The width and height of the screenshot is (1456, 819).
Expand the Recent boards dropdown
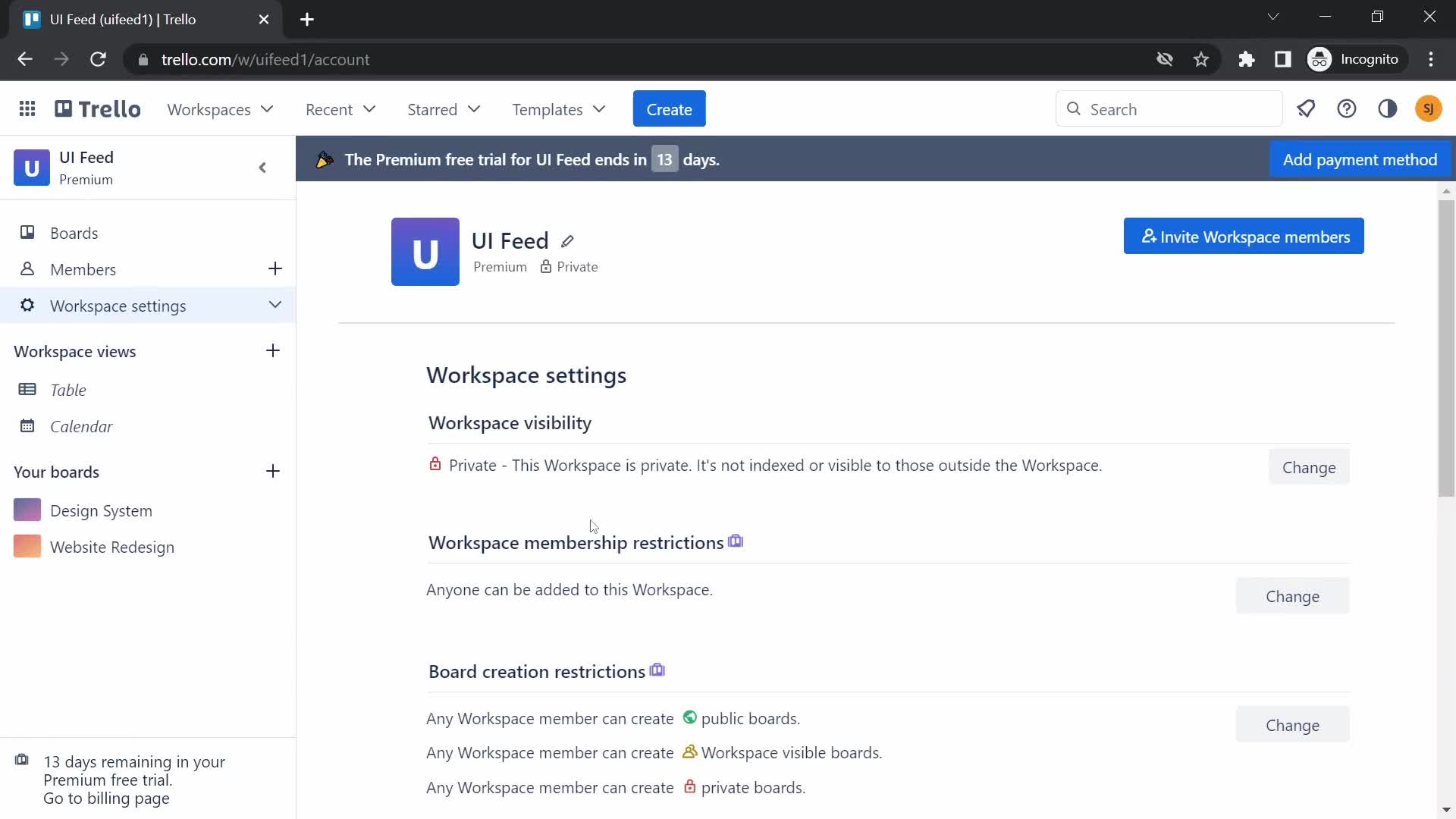(x=341, y=109)
